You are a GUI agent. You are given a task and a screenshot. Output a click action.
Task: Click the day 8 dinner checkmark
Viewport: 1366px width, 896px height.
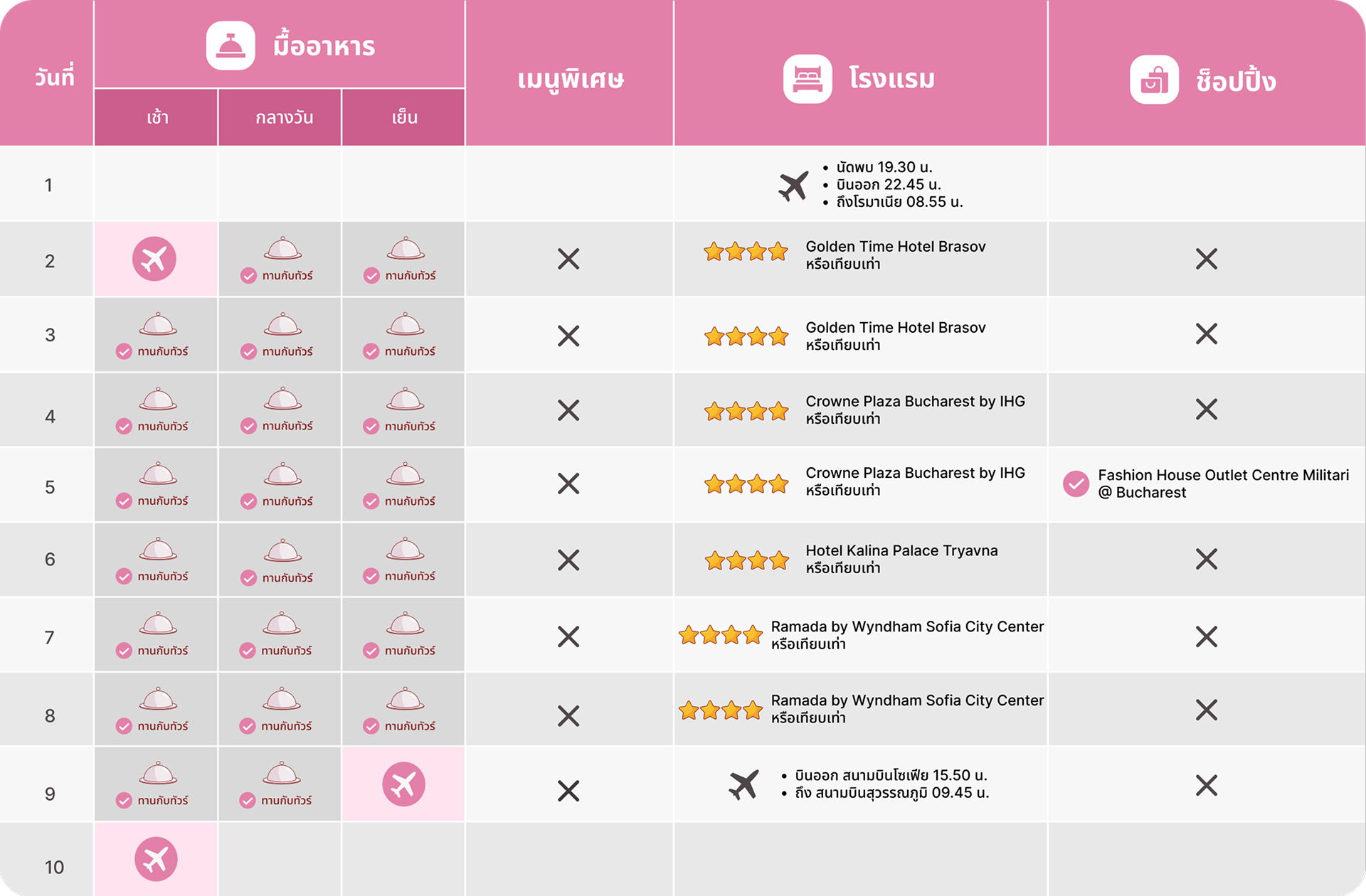(371, 726)
